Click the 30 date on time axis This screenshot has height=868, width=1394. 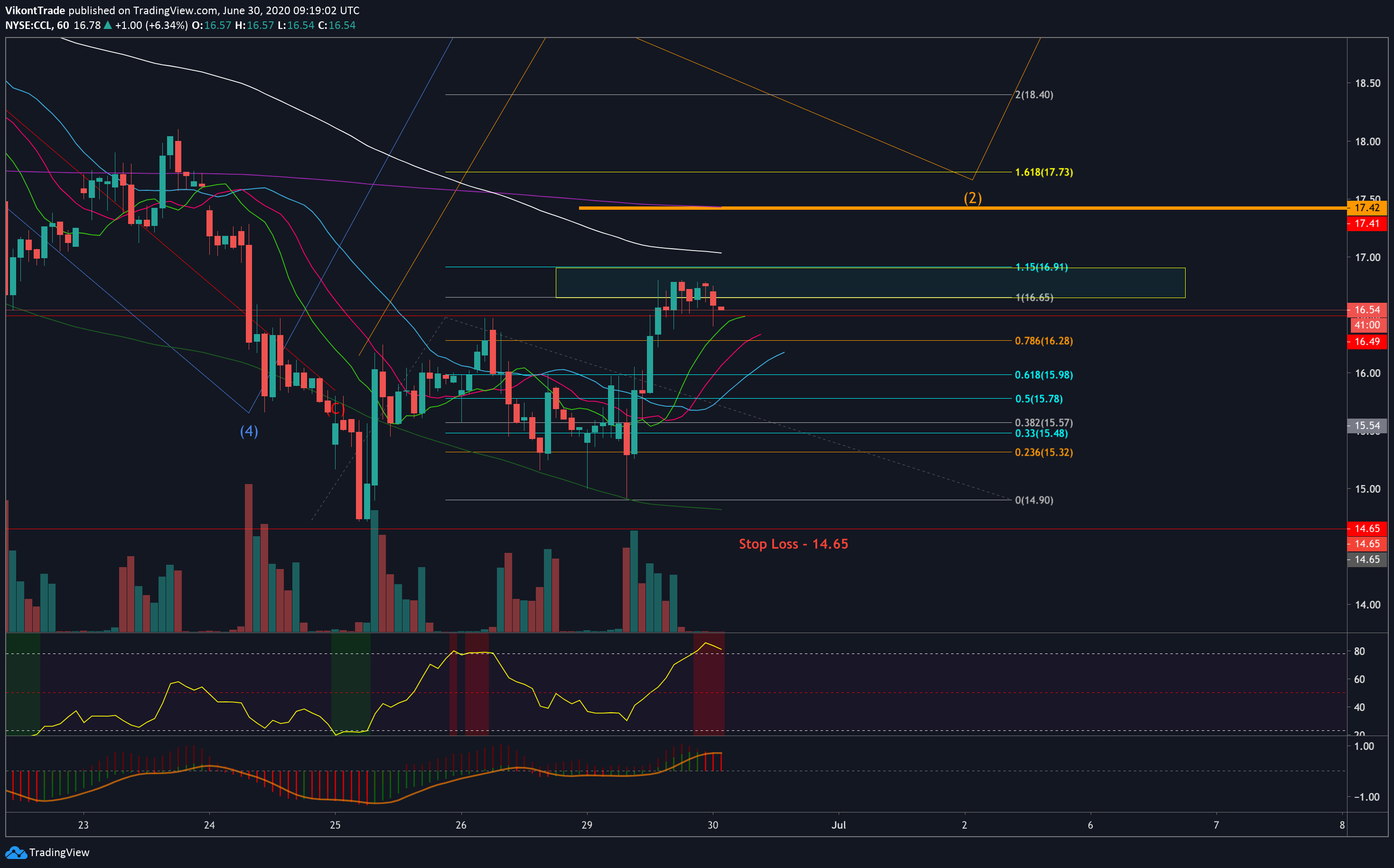point(712,825)
